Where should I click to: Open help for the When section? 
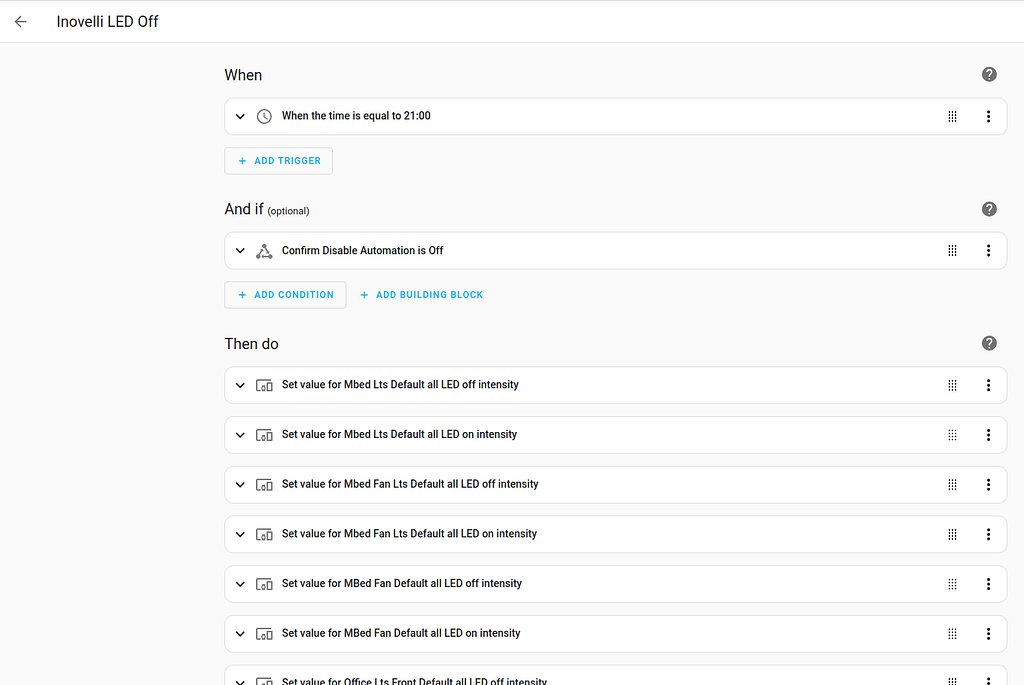pyautogui.click(x=989, y=75)
